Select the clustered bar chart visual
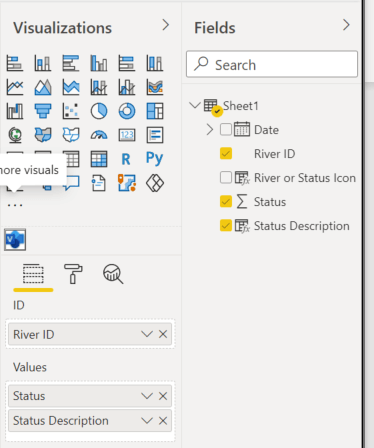 [71, 63]
